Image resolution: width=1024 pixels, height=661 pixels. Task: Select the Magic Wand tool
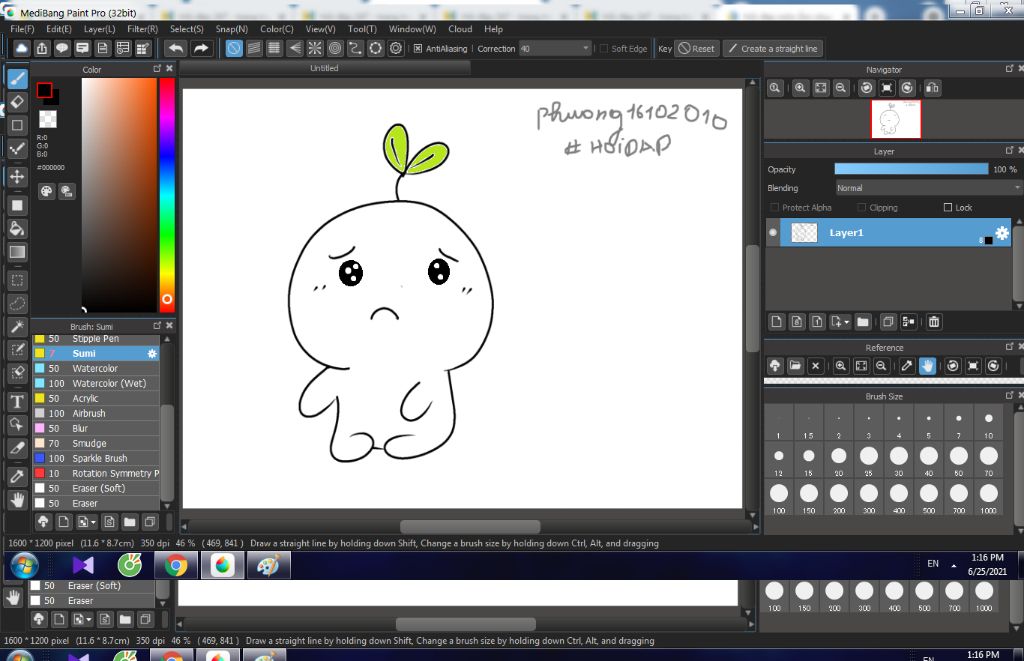tap(17, 327)
